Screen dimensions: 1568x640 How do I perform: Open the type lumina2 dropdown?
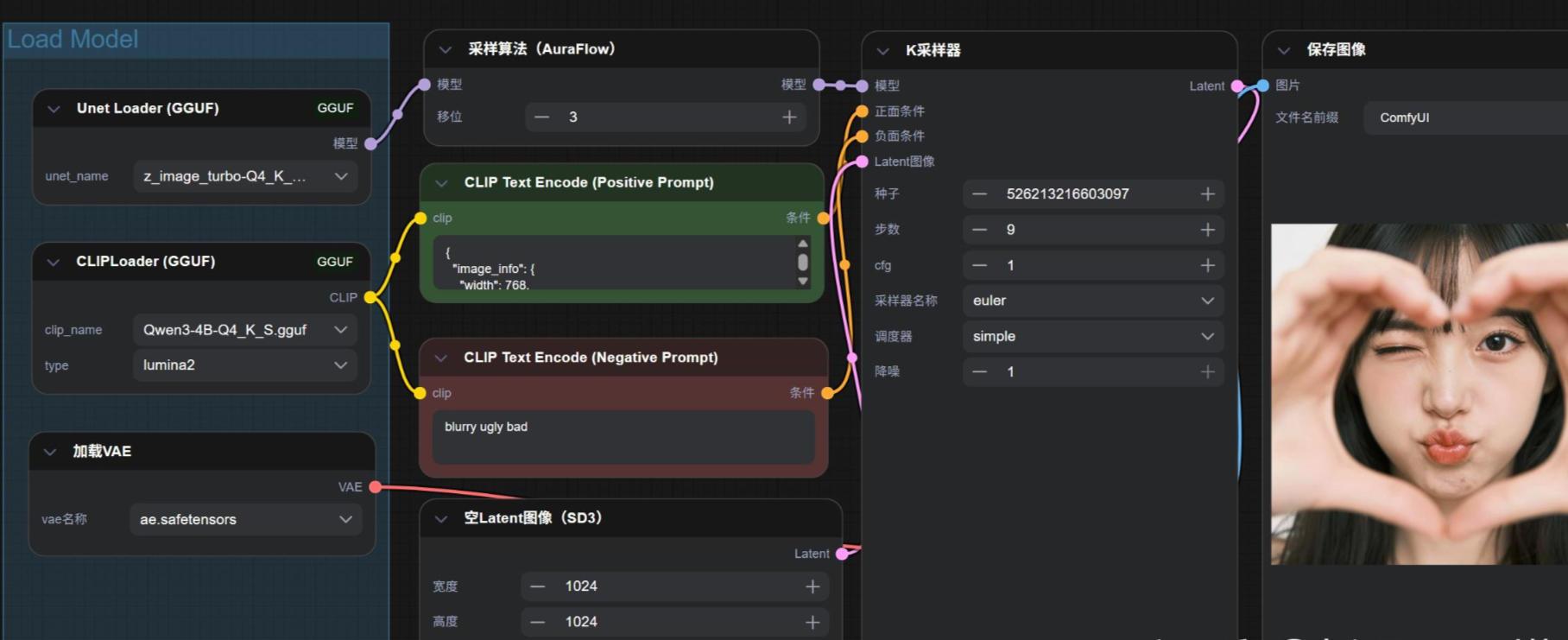(244, 365)
